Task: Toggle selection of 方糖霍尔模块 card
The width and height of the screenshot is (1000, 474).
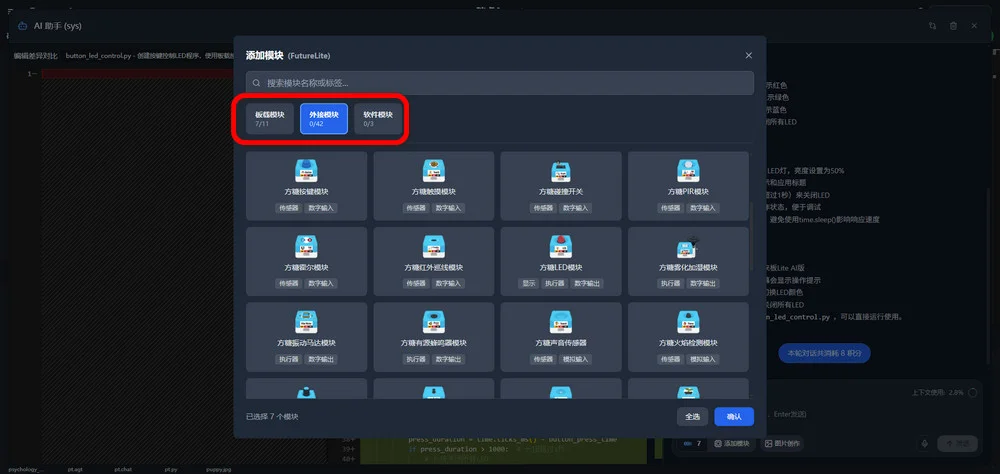Action: tap(306, 262)
